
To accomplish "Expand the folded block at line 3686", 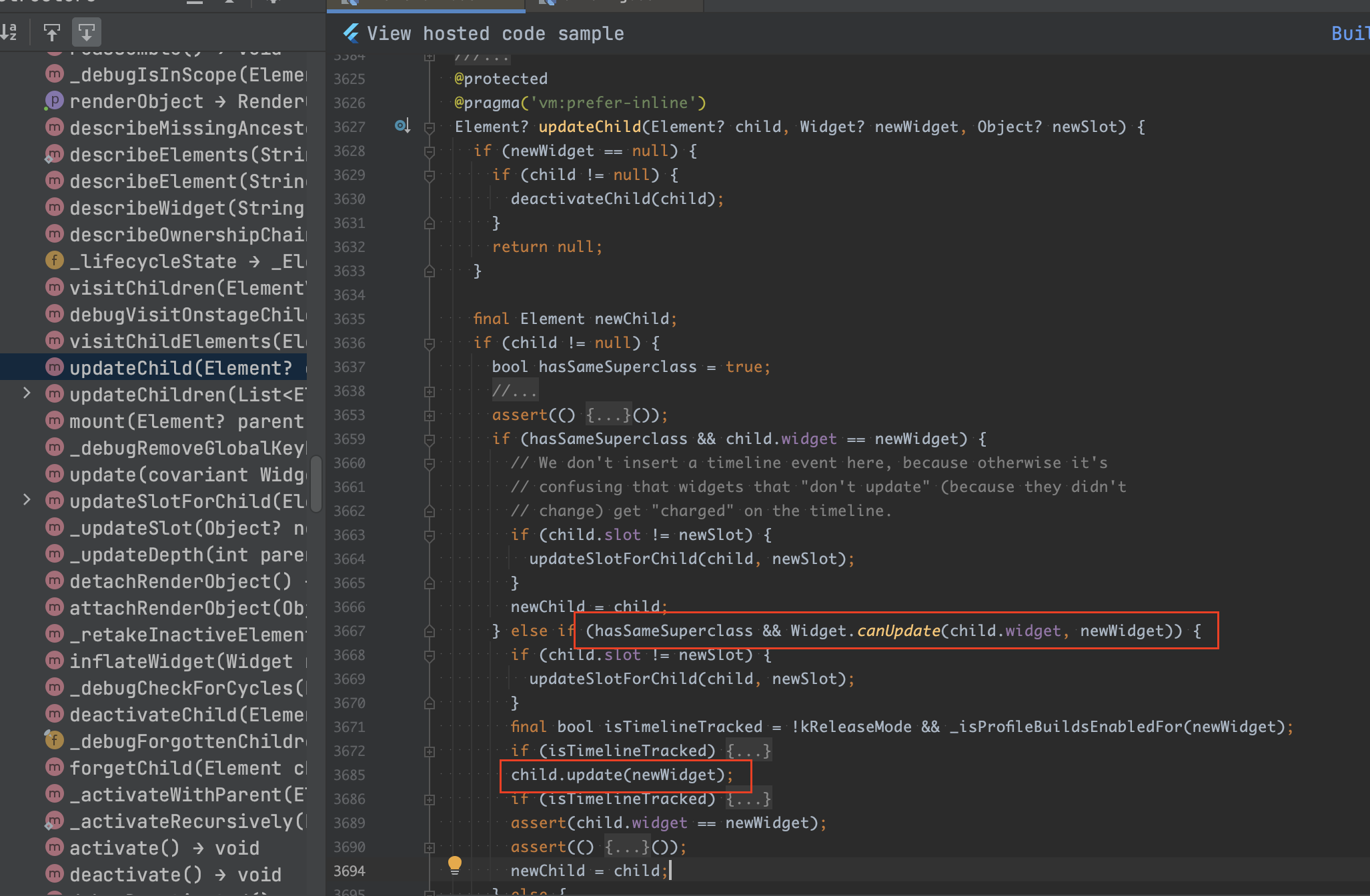I will point(430,799).
